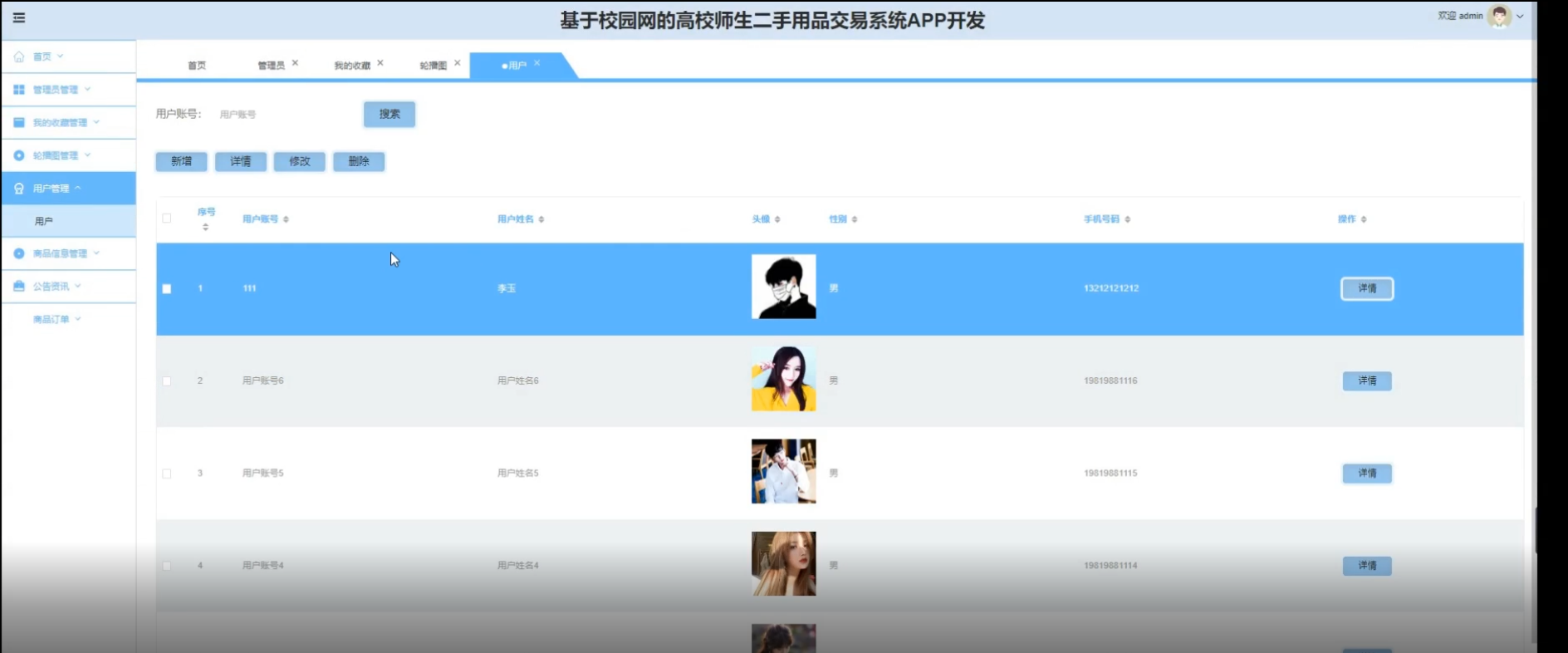
Task: Click the 公告资讯 briefcase icon
Action: pos(19,286)
